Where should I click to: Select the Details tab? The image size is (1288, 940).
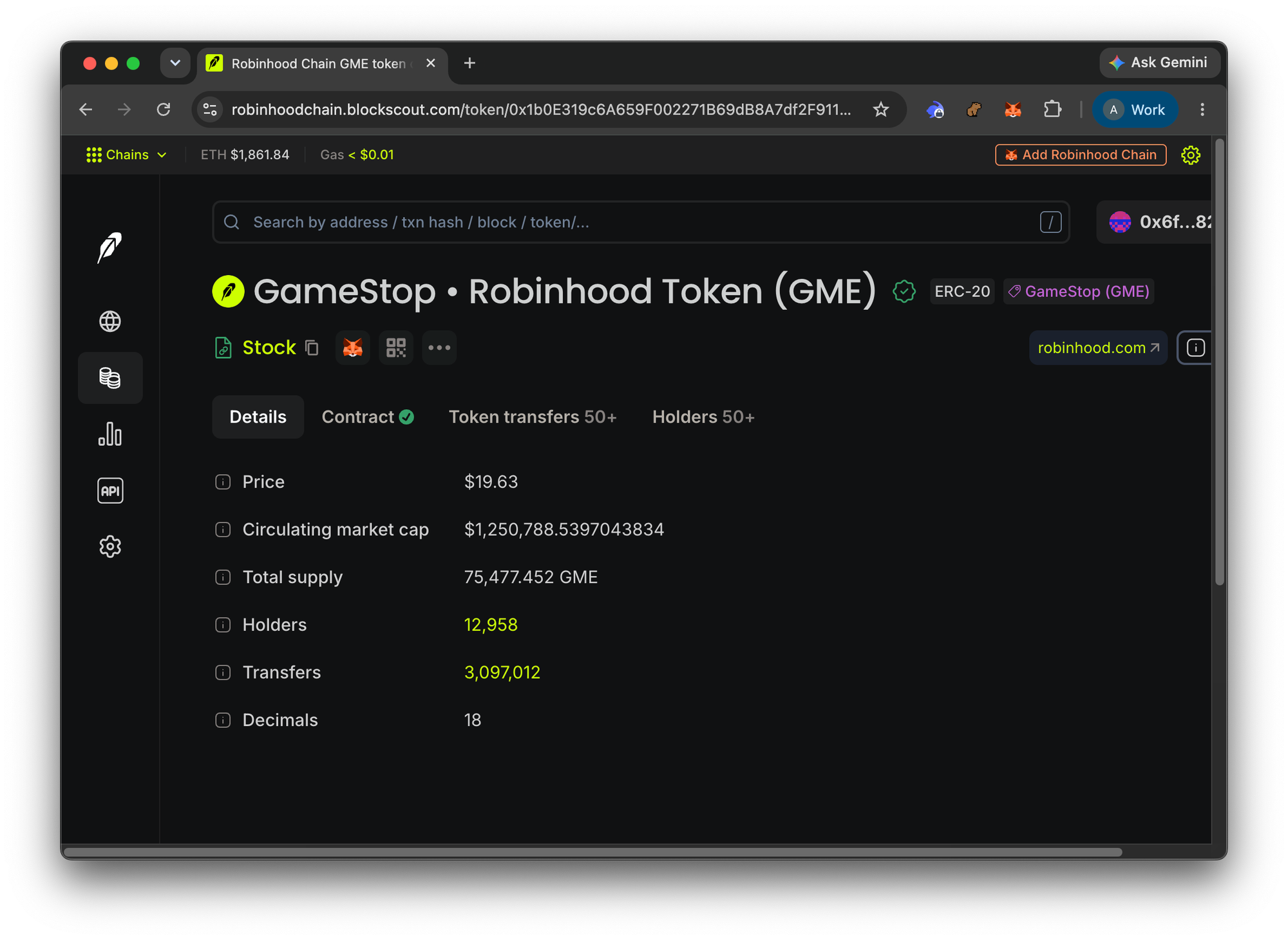coord(258,417)
